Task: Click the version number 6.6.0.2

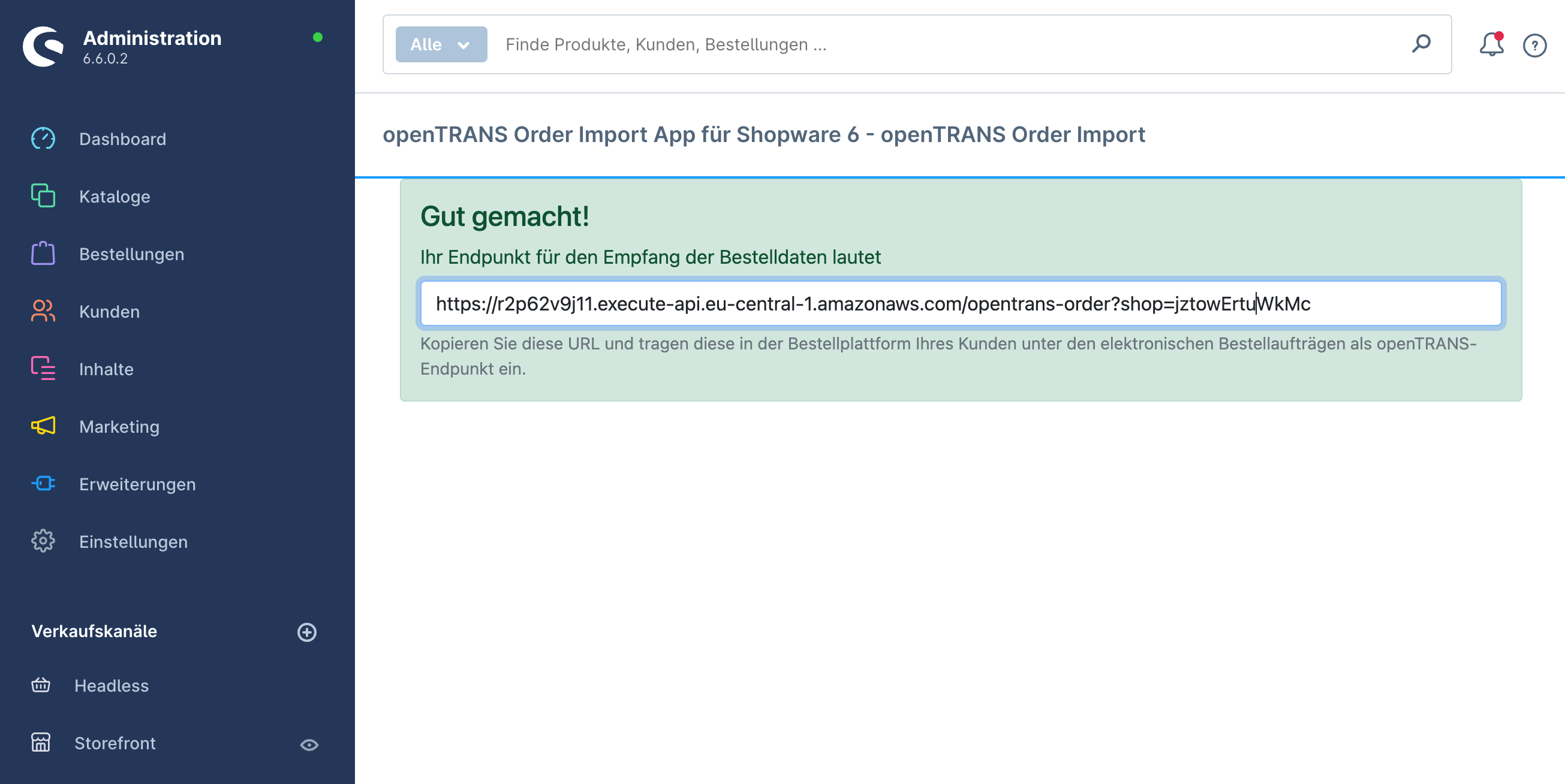Action: (x=105, y=59)
